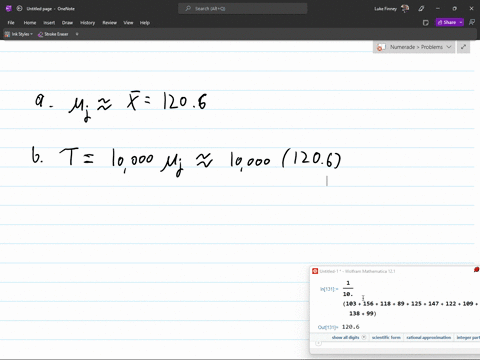
Task: Open the Numerade > Problems notebook dropdown
Action: point(414,47)
